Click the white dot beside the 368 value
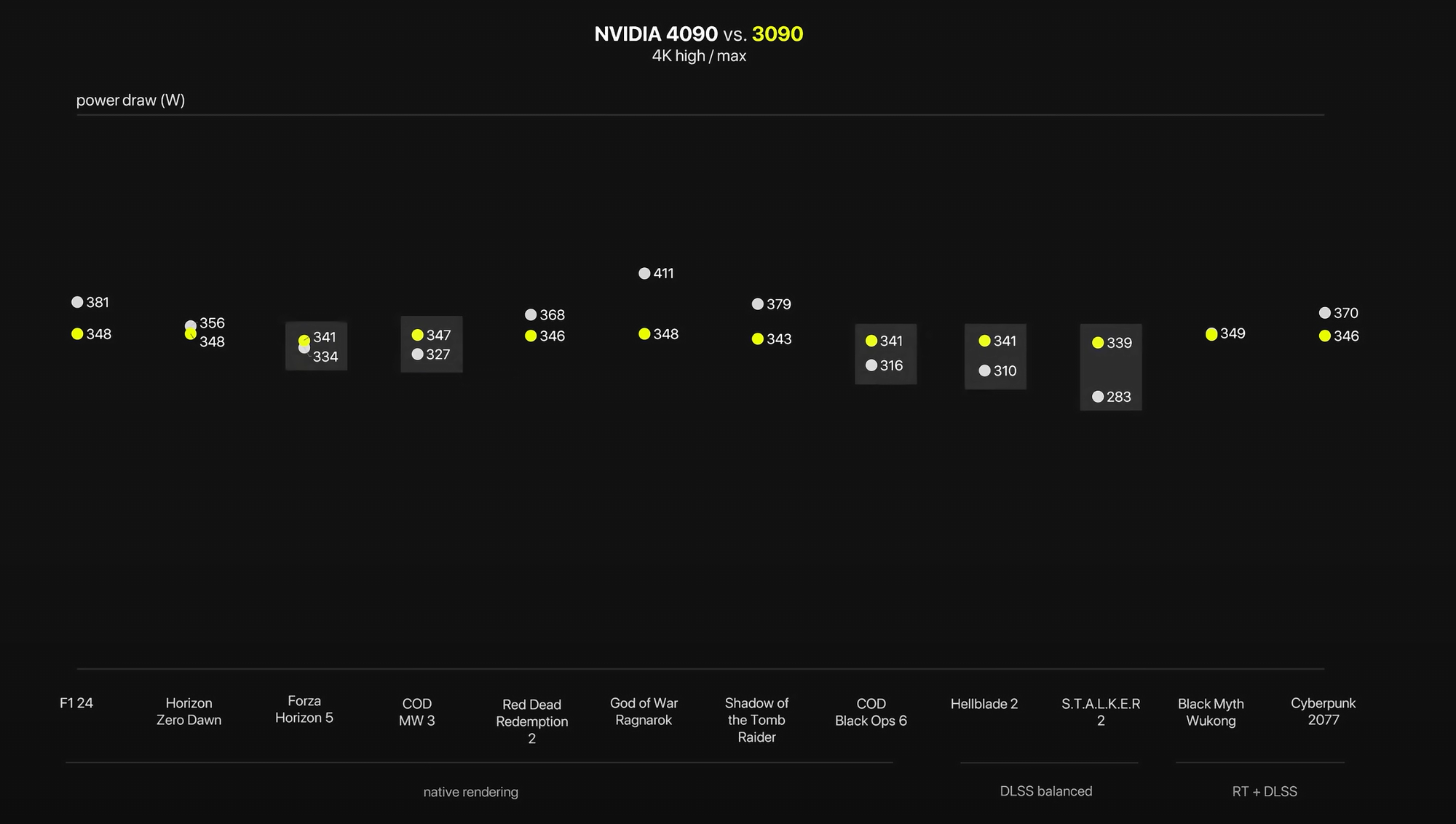The height and width of the screenshot is (824, 1456). pos(531,315)
